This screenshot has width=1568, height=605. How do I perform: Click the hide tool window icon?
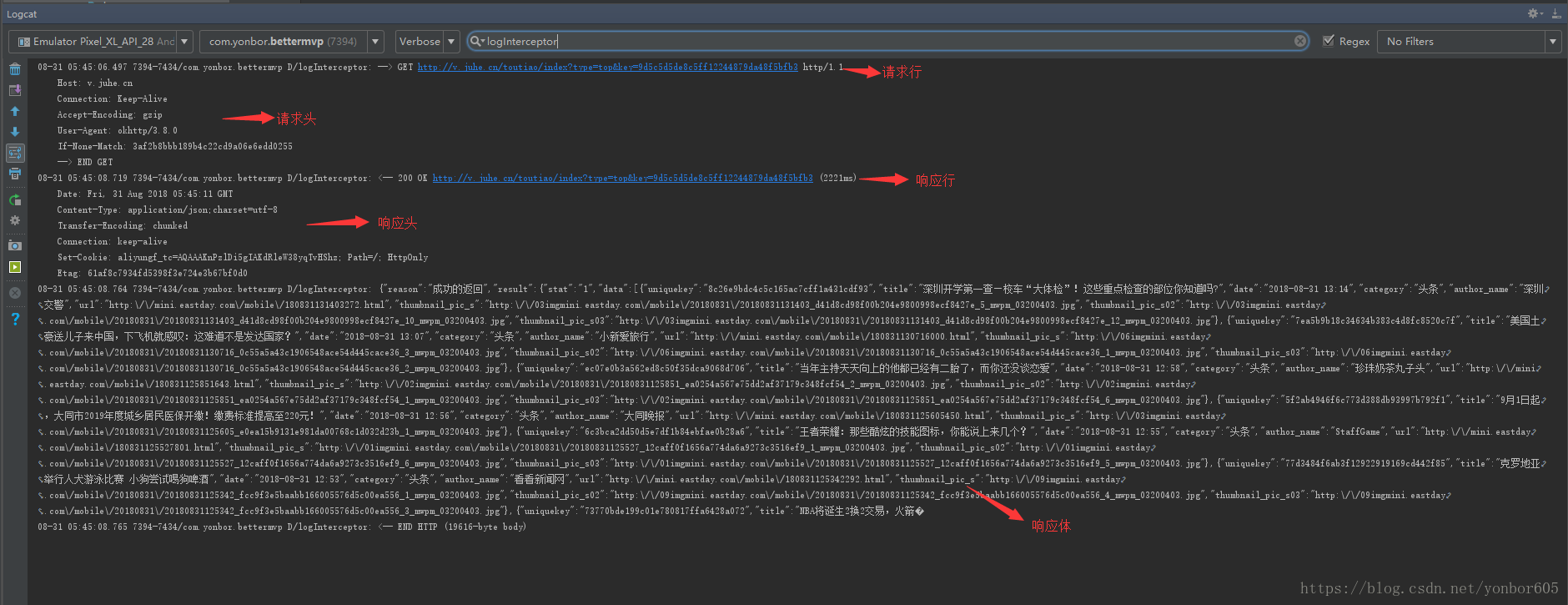coord(1556,13)
